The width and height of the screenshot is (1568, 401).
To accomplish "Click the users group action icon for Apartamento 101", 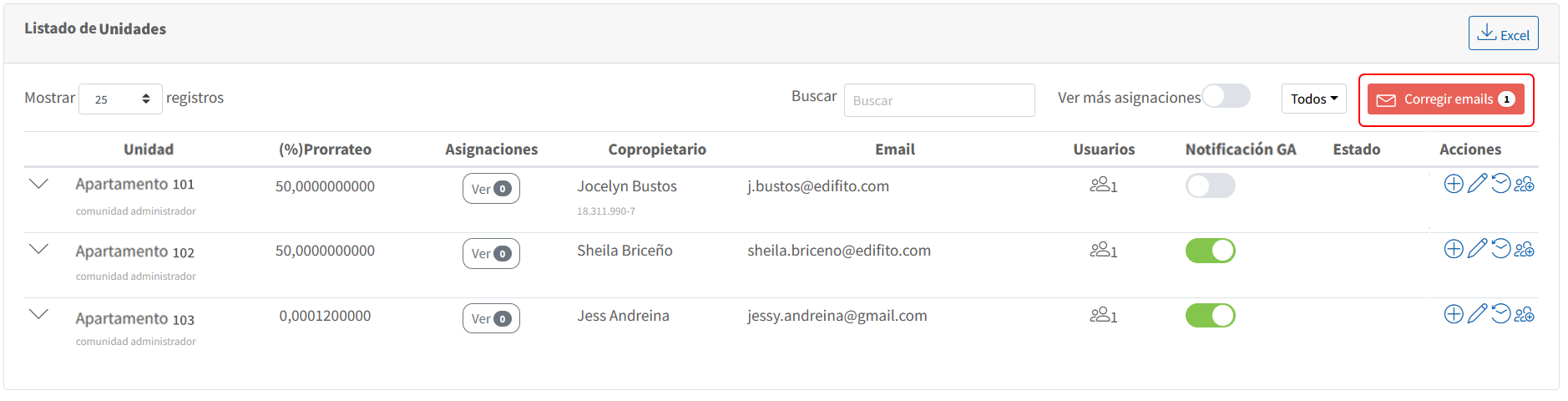I will click(1524, 184).
